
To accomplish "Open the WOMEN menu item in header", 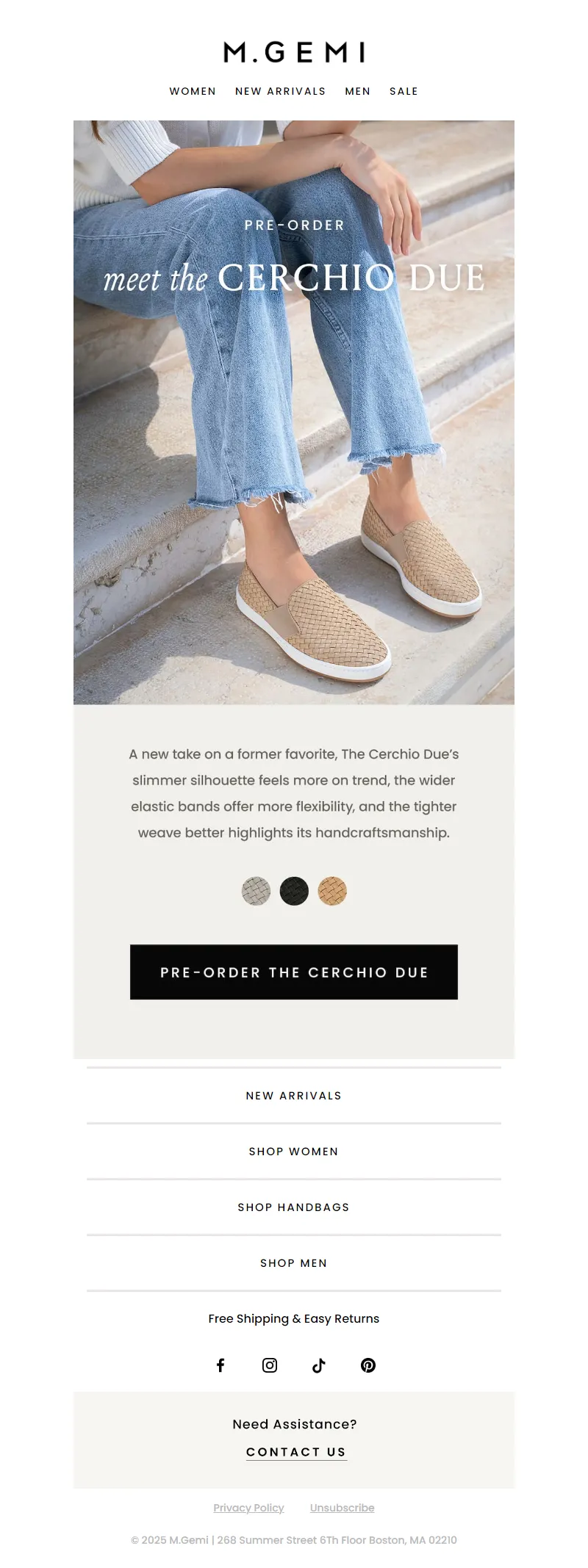I will pyautogui.click(x=193, y=91).
